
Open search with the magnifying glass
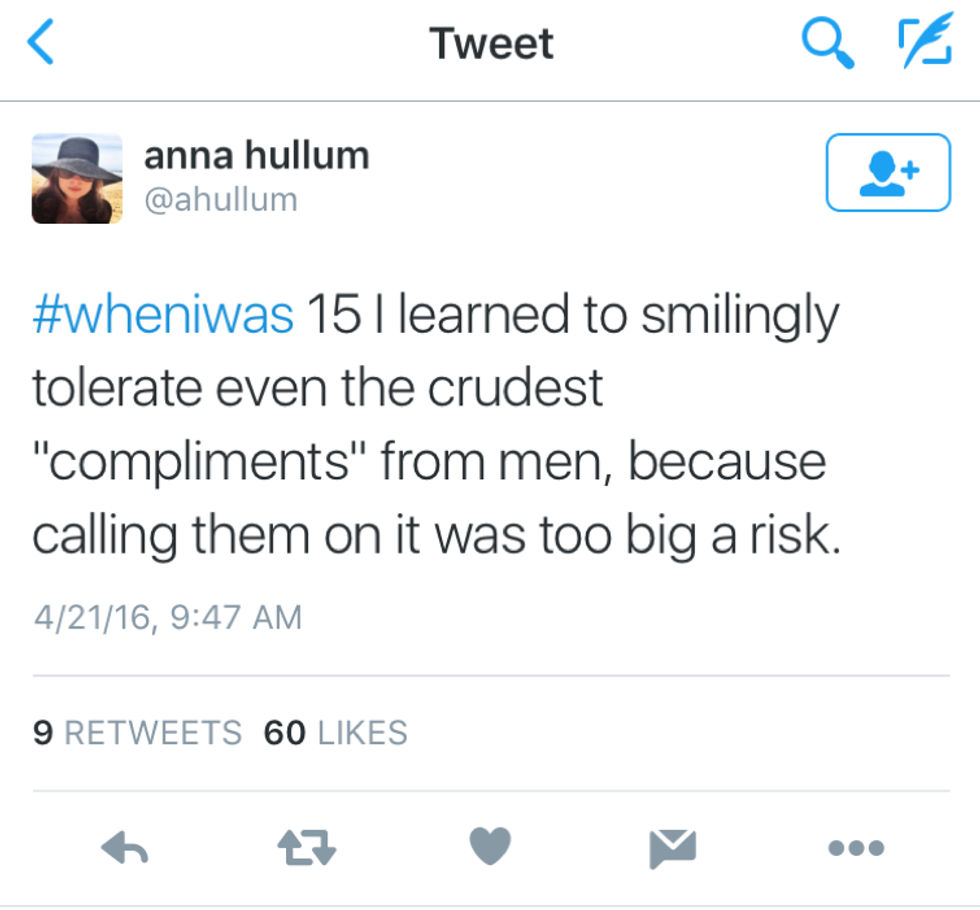pos(828,44)
